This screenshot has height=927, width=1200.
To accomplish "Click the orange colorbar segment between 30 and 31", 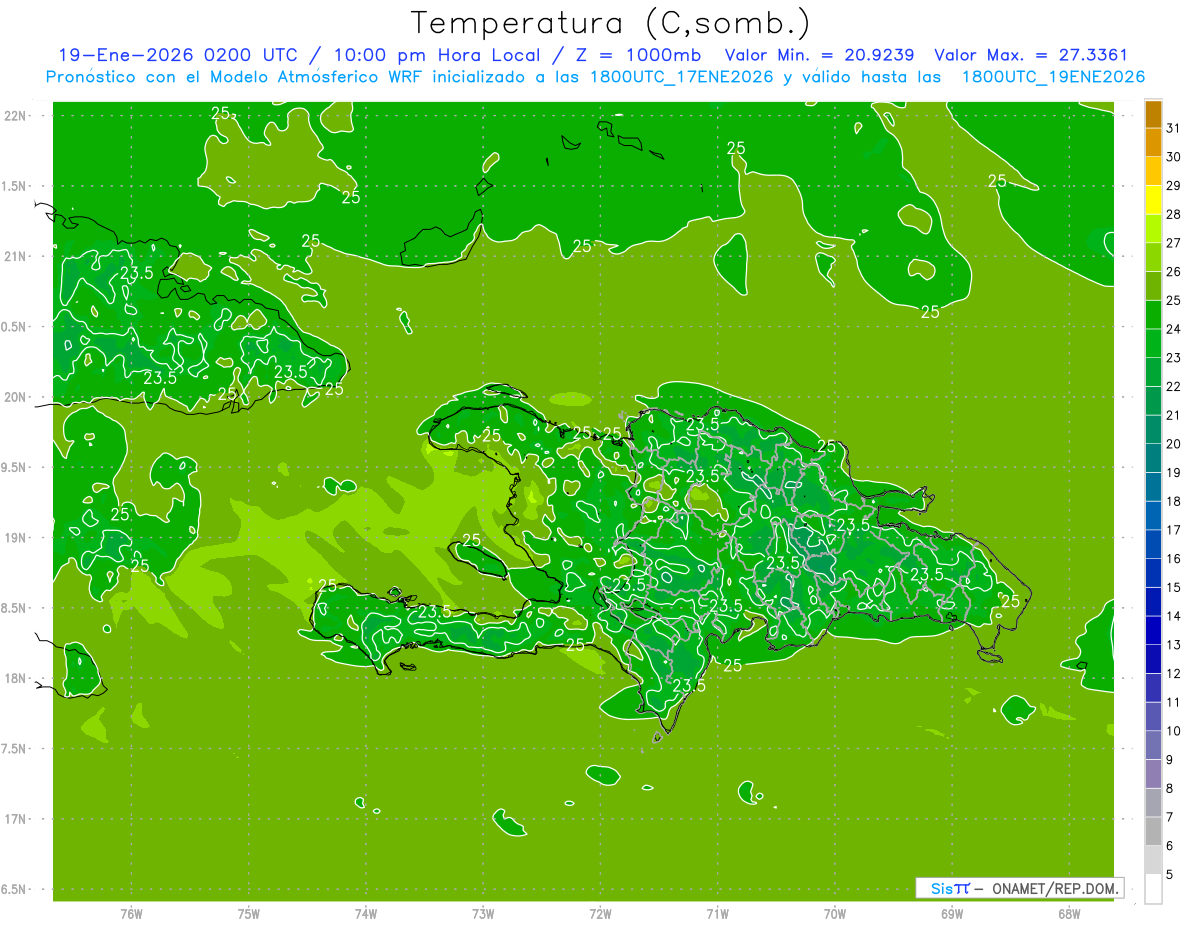I will (x=1153, y=142).
